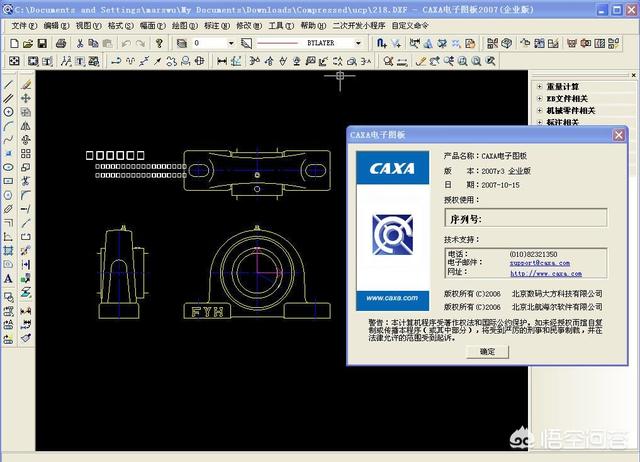Select the Erase tool pencil eraser icon

[26, 84]
